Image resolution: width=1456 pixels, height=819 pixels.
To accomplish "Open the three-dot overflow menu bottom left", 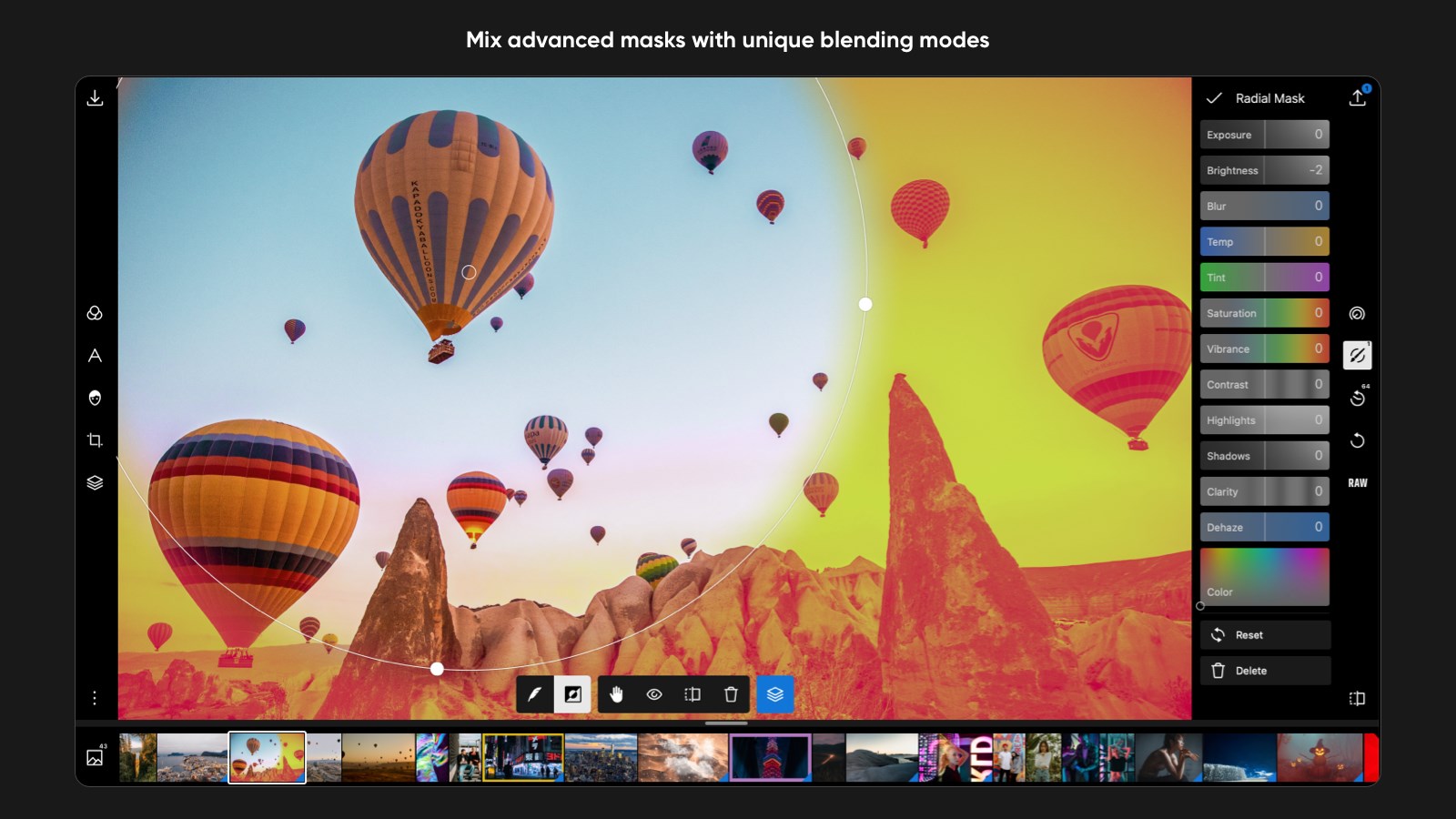I will 94,698.
